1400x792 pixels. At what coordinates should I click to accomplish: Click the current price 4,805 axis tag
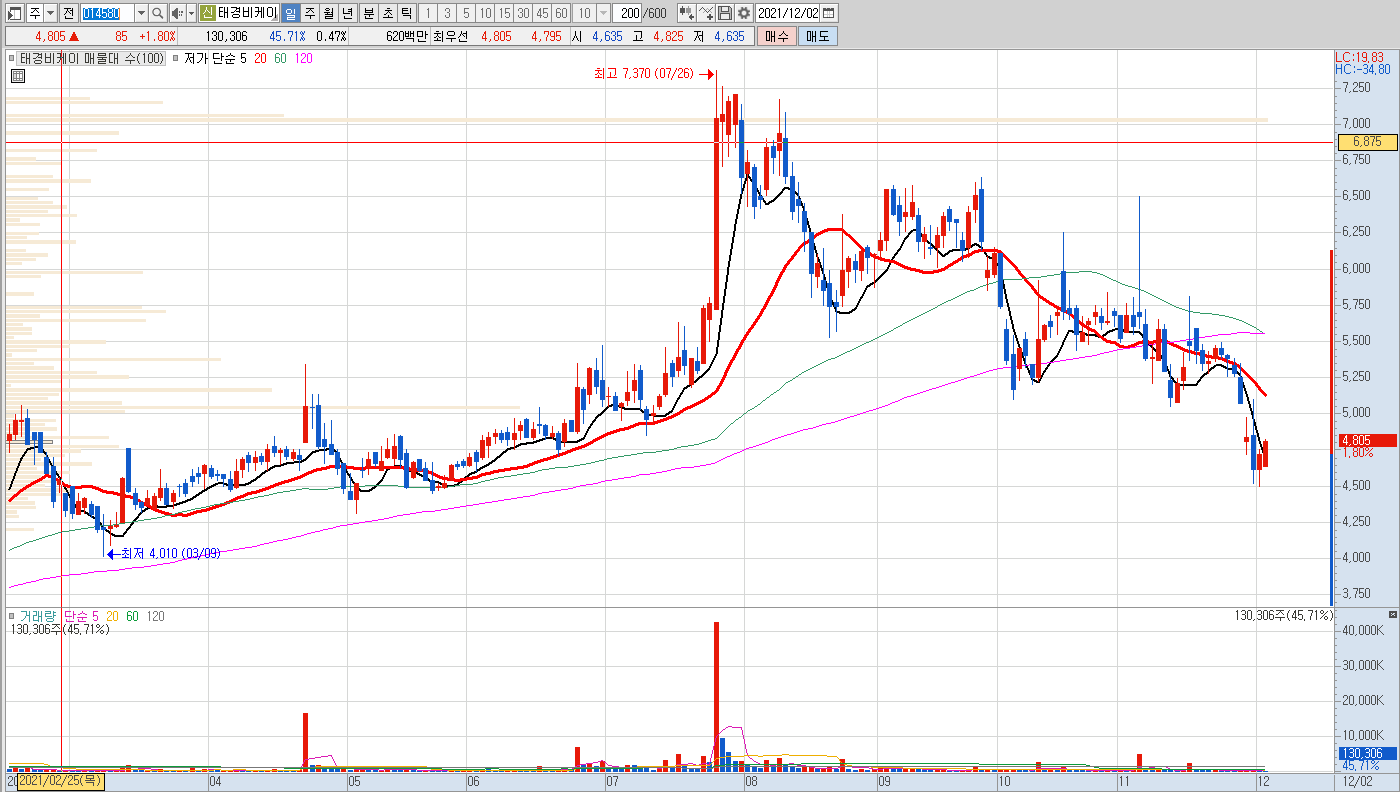pos(1367,440)
